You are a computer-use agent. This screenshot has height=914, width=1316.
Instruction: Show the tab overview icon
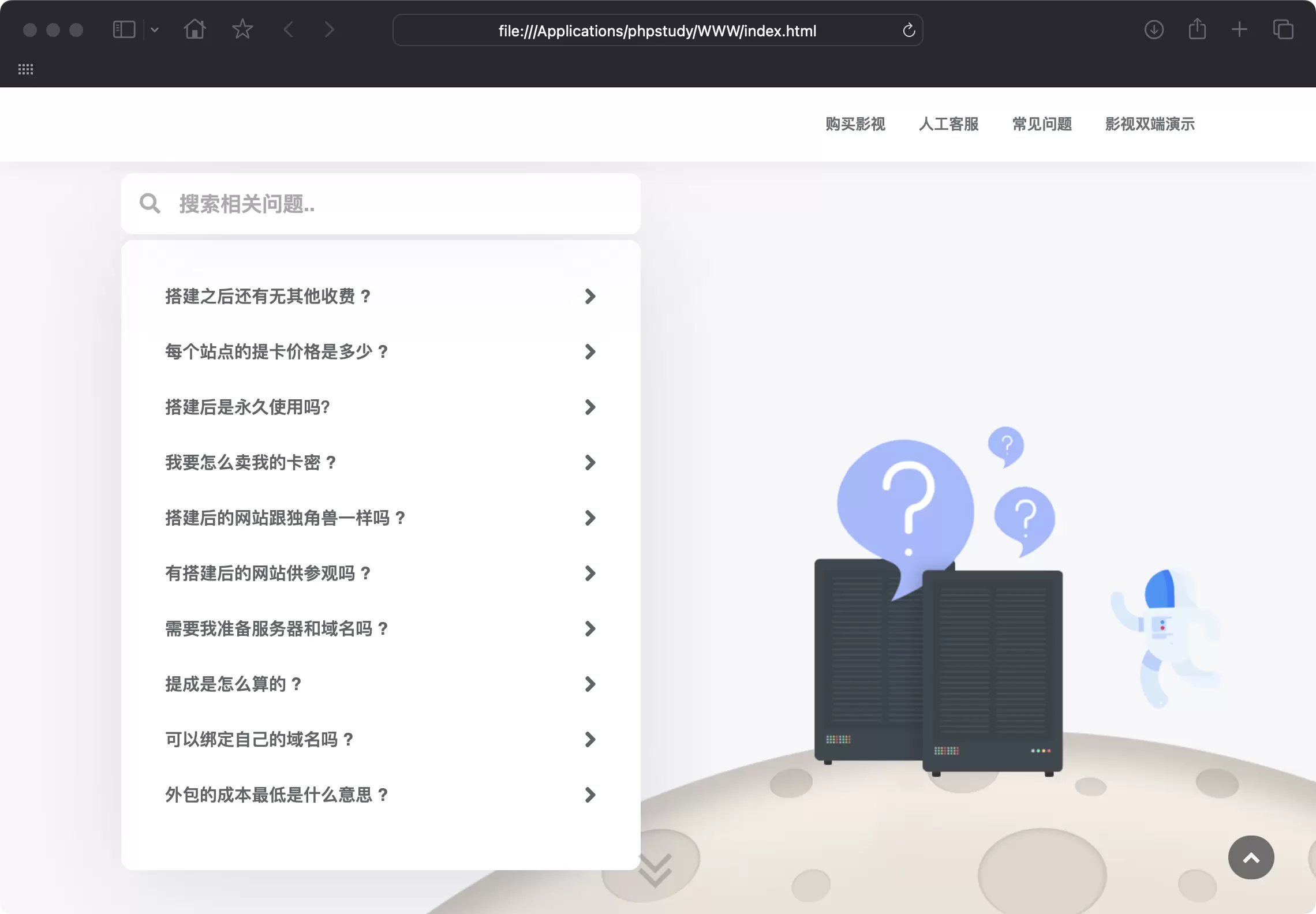point(1283,29)
